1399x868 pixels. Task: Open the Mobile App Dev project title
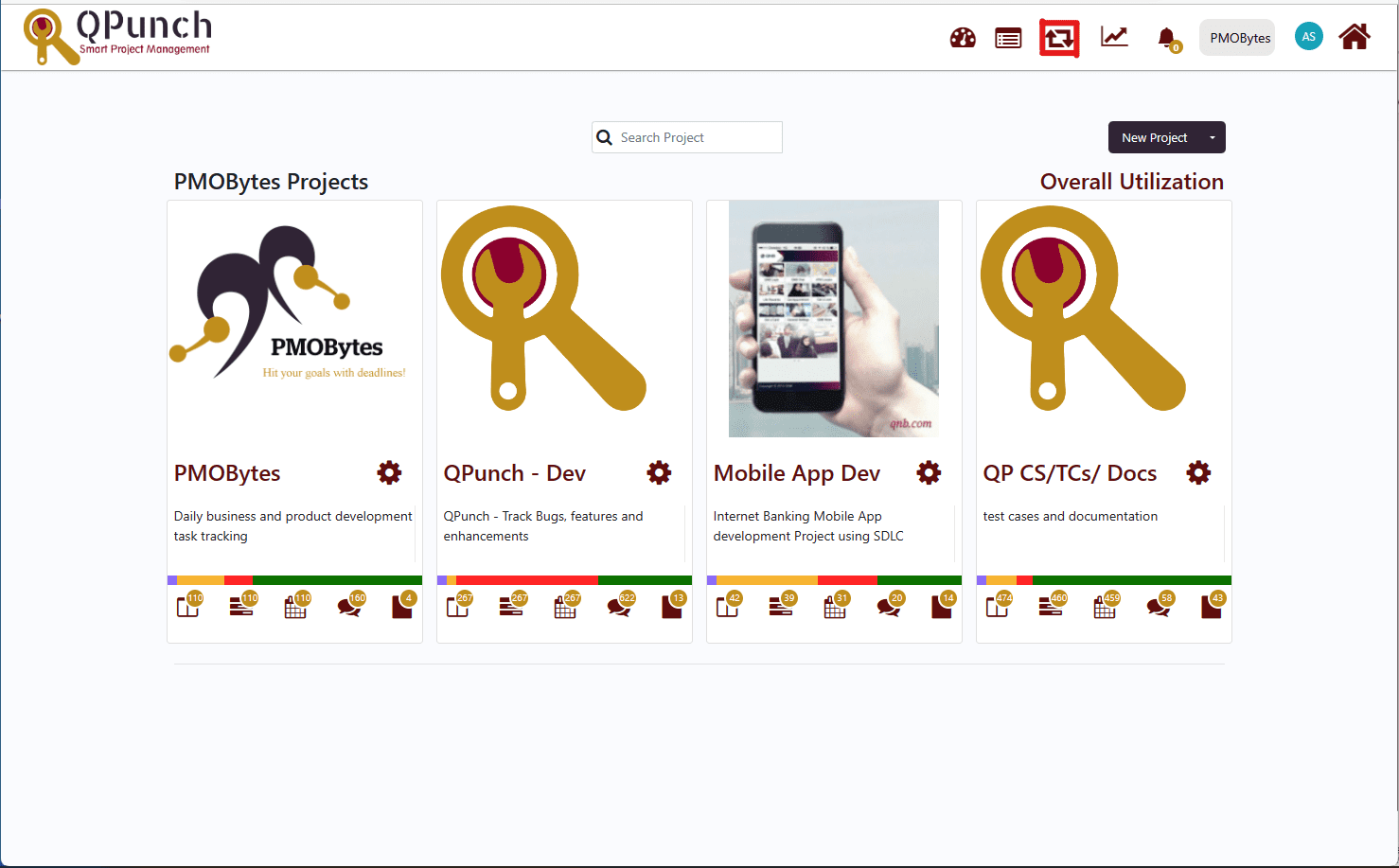point(797,473)
